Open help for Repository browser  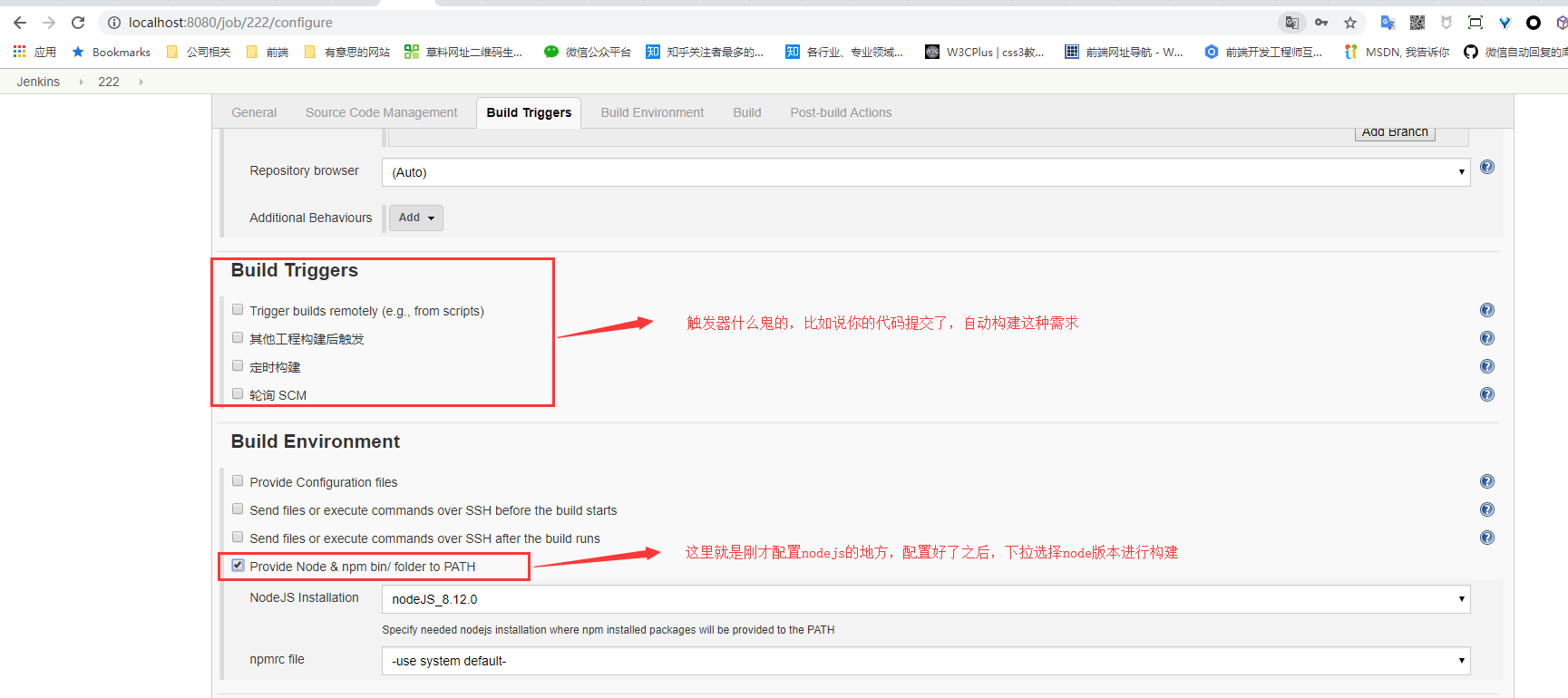[x=1487, y=167]
